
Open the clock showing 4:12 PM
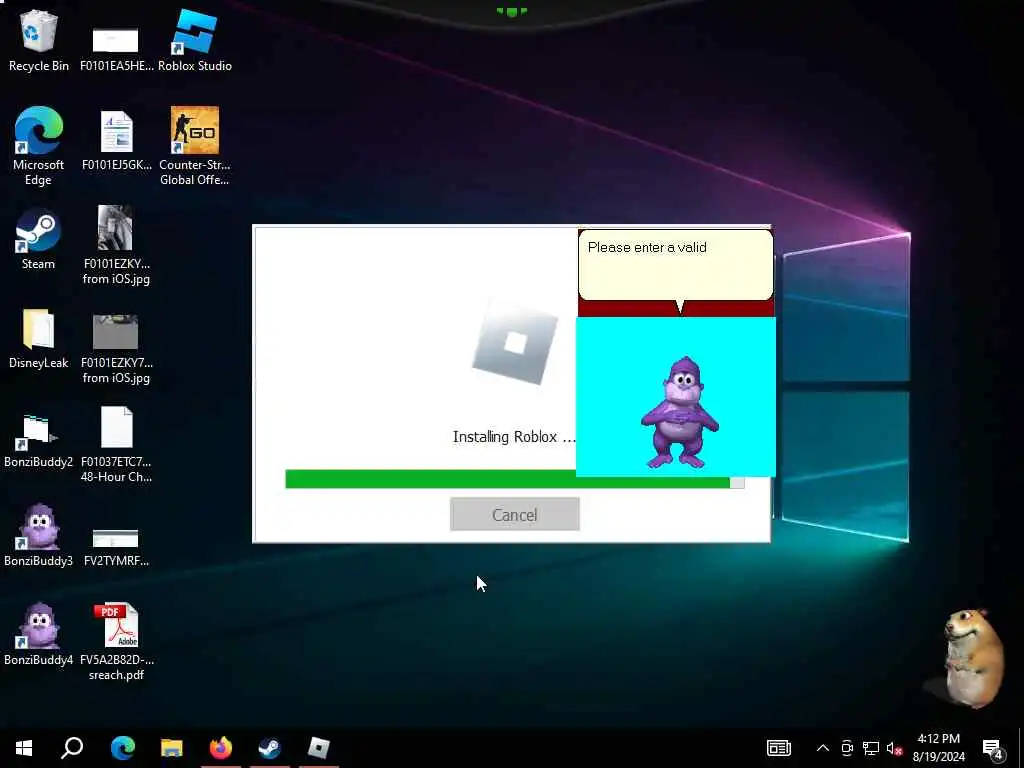[x=938, y=748]
